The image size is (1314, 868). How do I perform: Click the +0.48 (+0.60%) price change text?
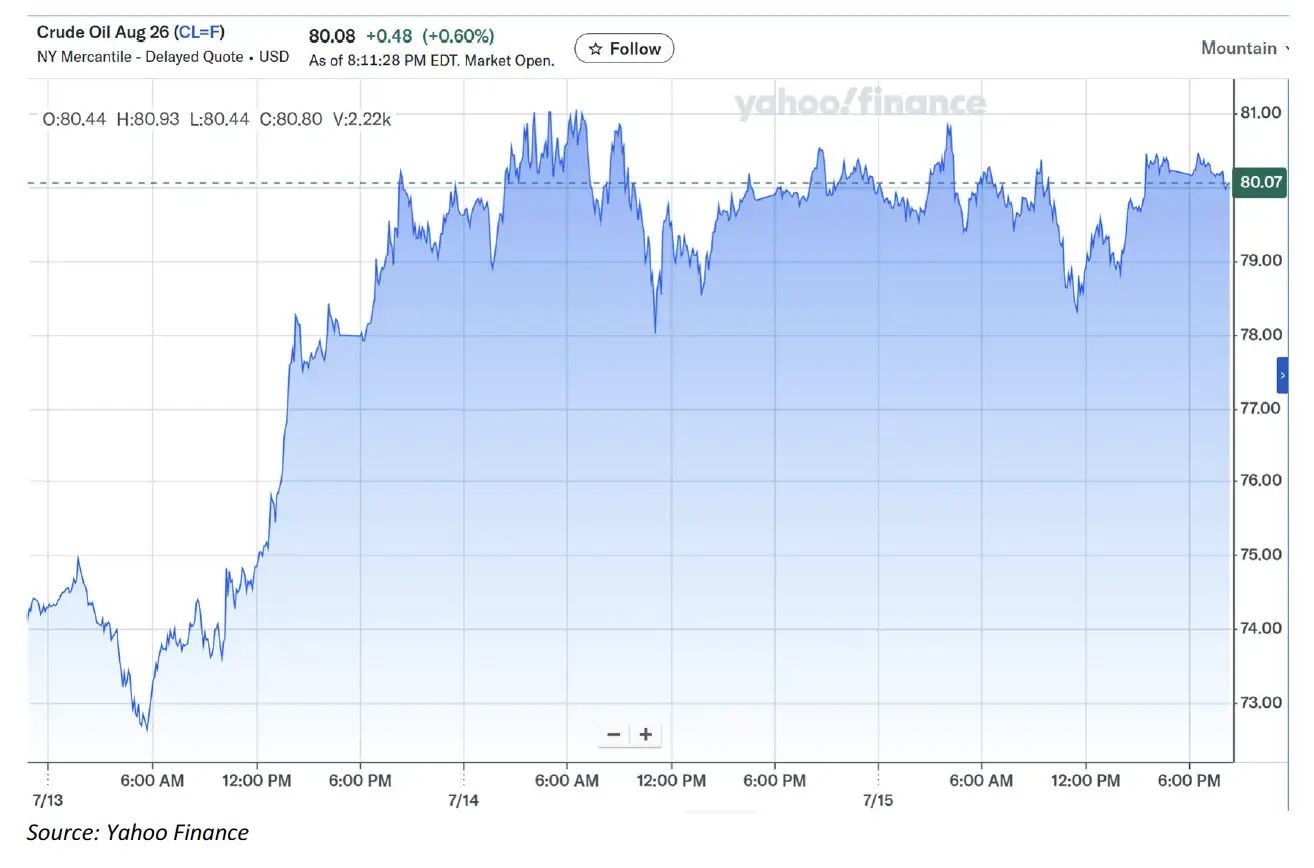tap(428, 36)
